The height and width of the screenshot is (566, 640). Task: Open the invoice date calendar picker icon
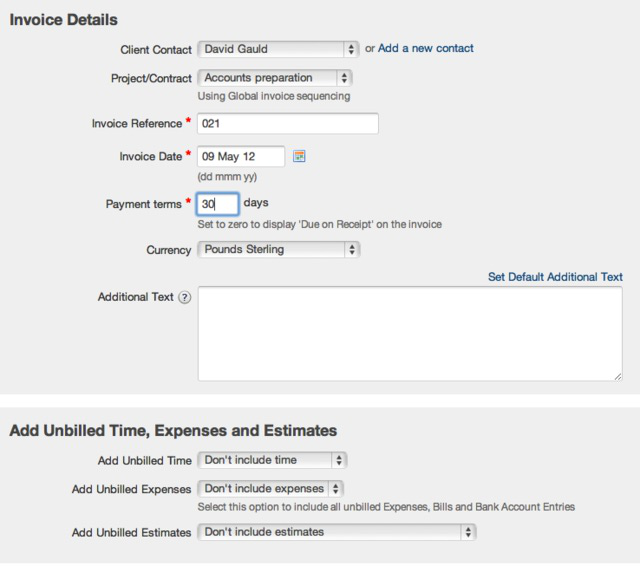[299, 156]
